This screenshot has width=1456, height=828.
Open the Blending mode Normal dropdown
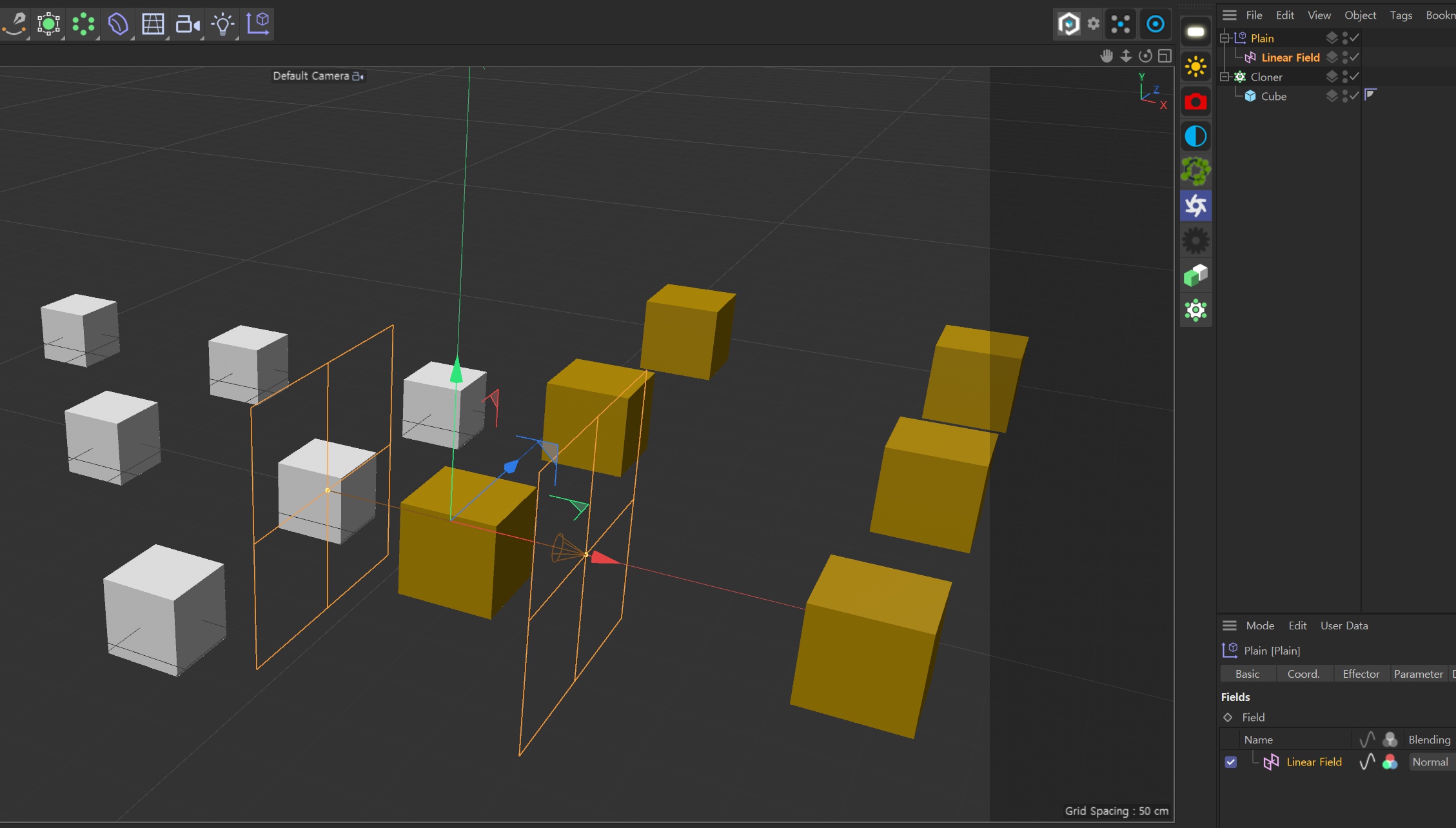(1431, 762)
